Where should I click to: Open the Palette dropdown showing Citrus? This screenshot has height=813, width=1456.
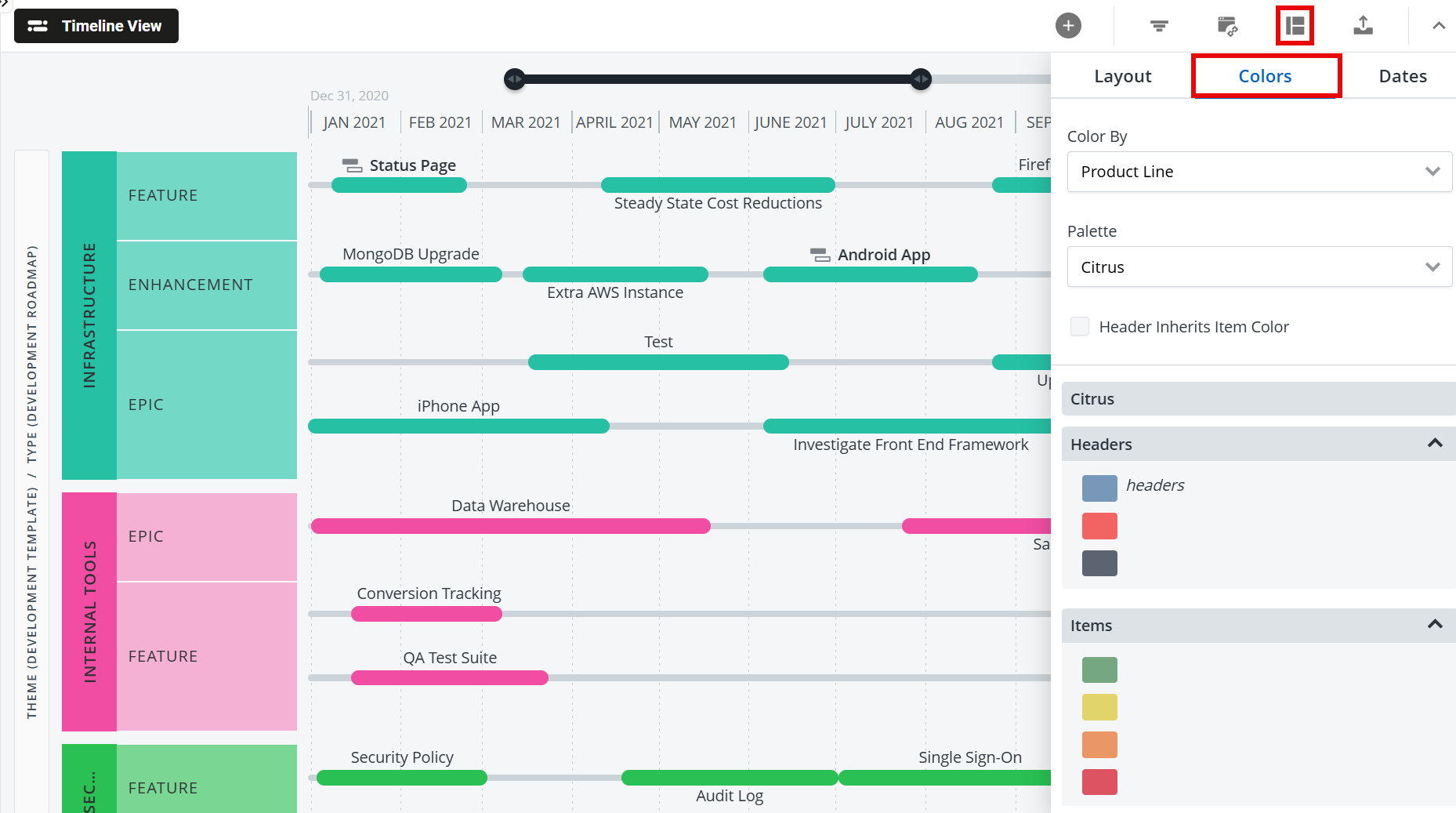(x=1259, y=267)
